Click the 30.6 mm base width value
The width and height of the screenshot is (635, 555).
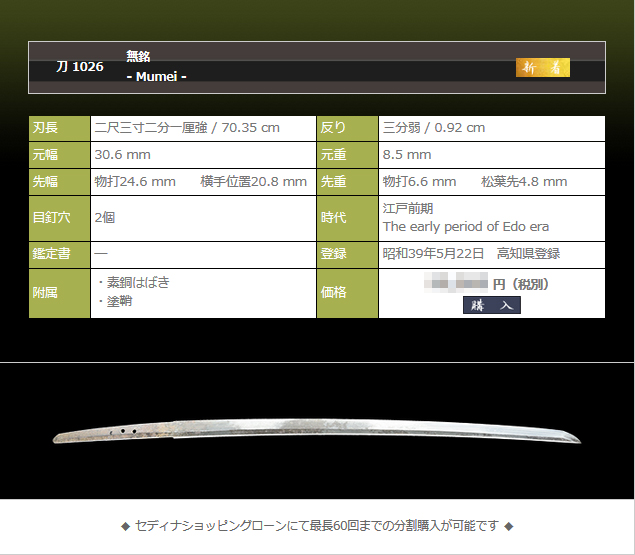point(122,155)
